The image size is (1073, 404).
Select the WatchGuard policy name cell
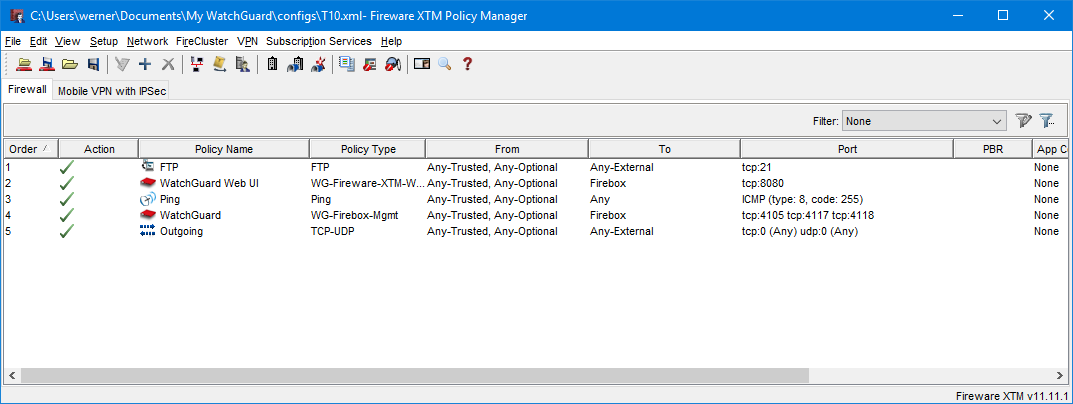click(x=224, y=215)
